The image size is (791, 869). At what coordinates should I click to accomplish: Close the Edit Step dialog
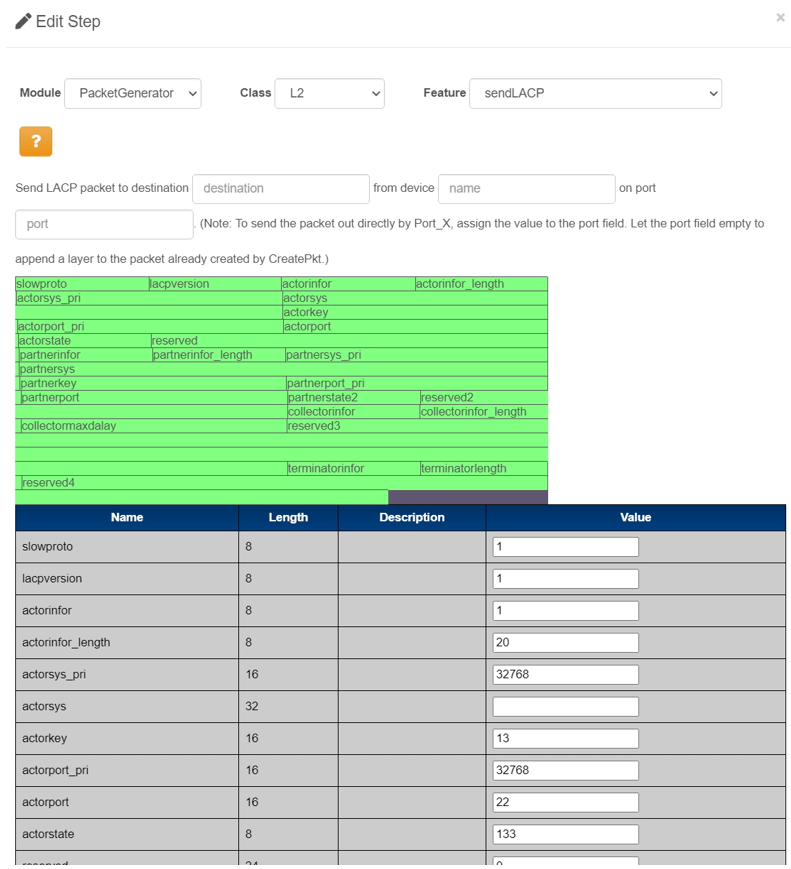[780, 18]
